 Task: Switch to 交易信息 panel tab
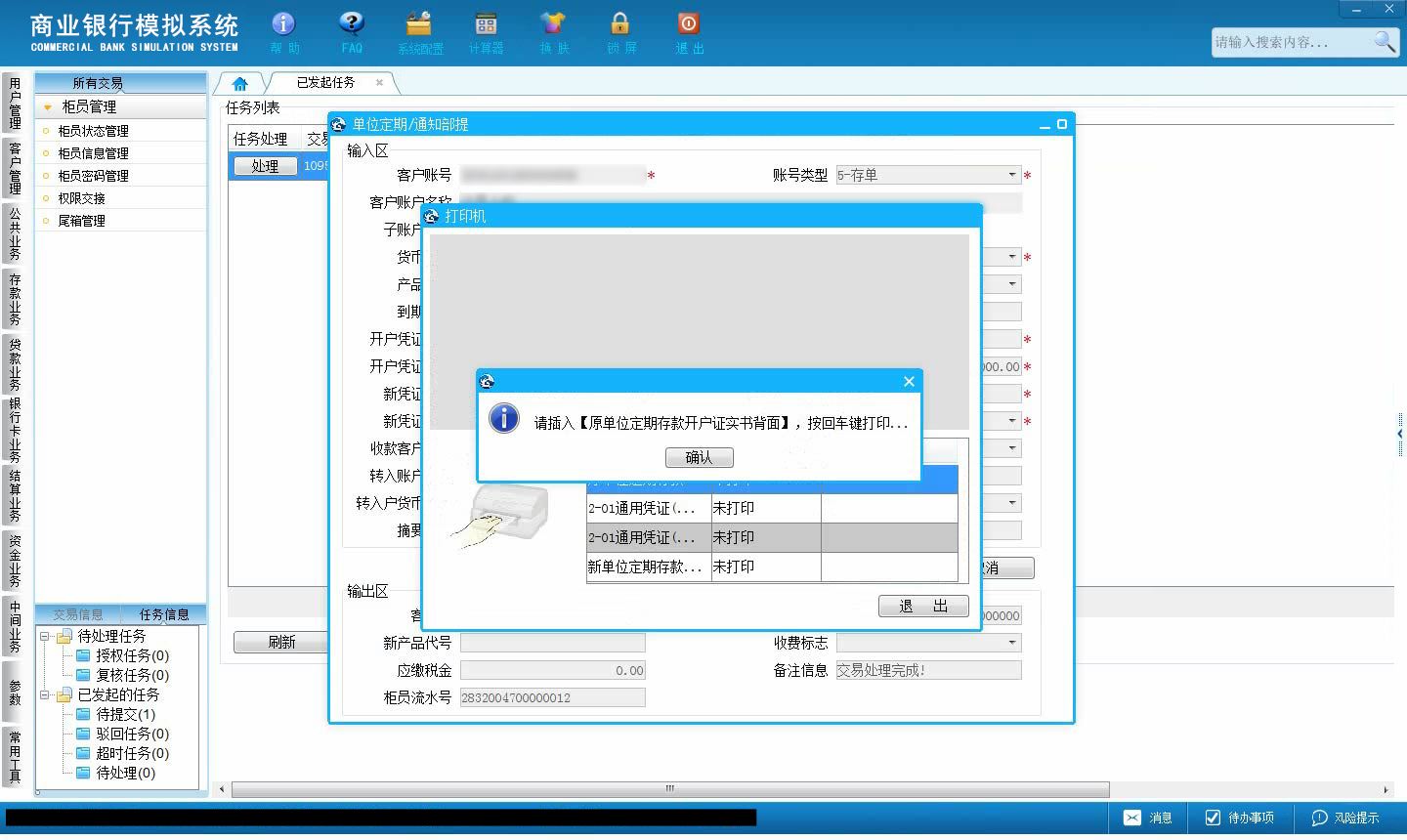point(78,614)
